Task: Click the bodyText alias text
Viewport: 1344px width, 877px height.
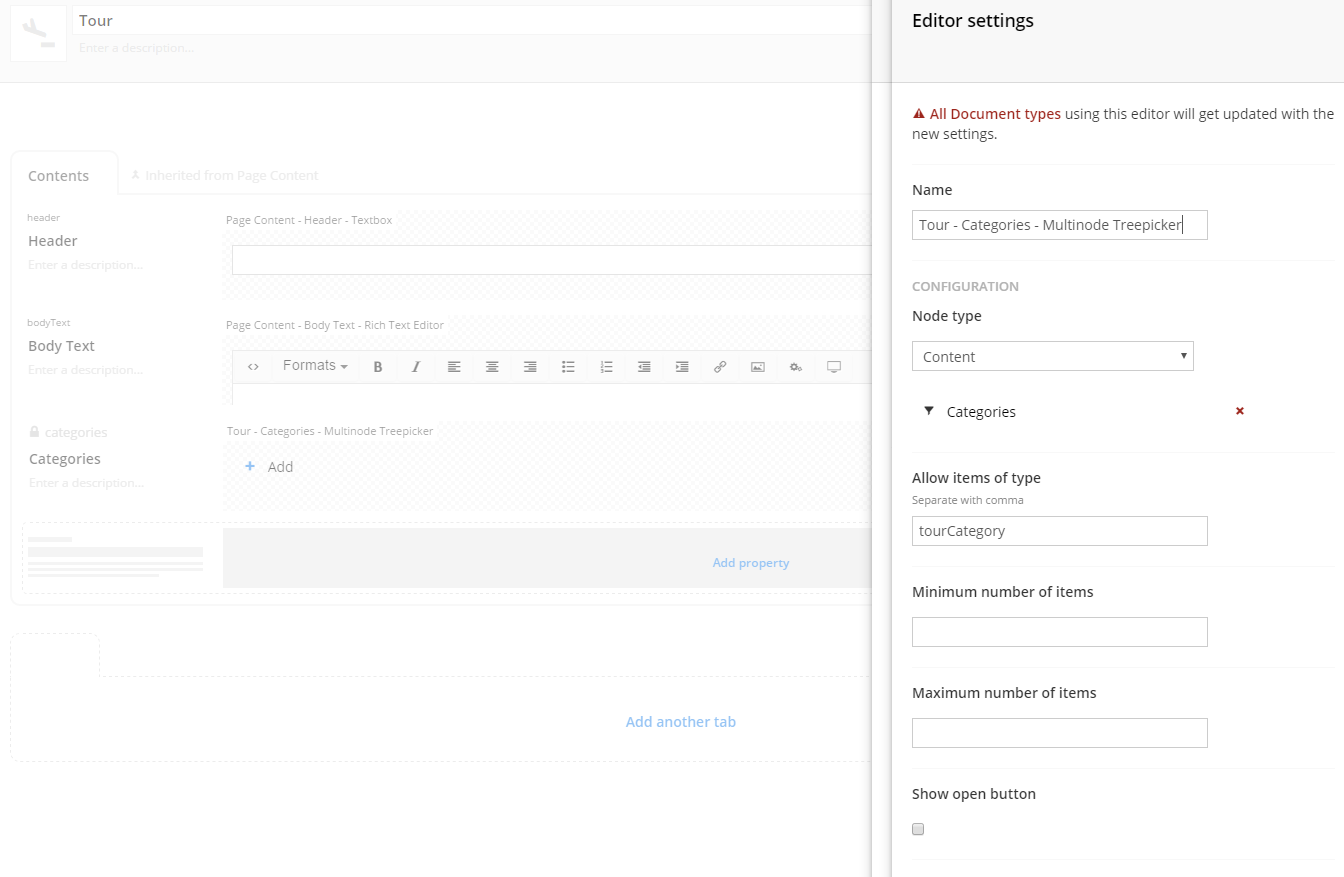Action: (49, 323)
